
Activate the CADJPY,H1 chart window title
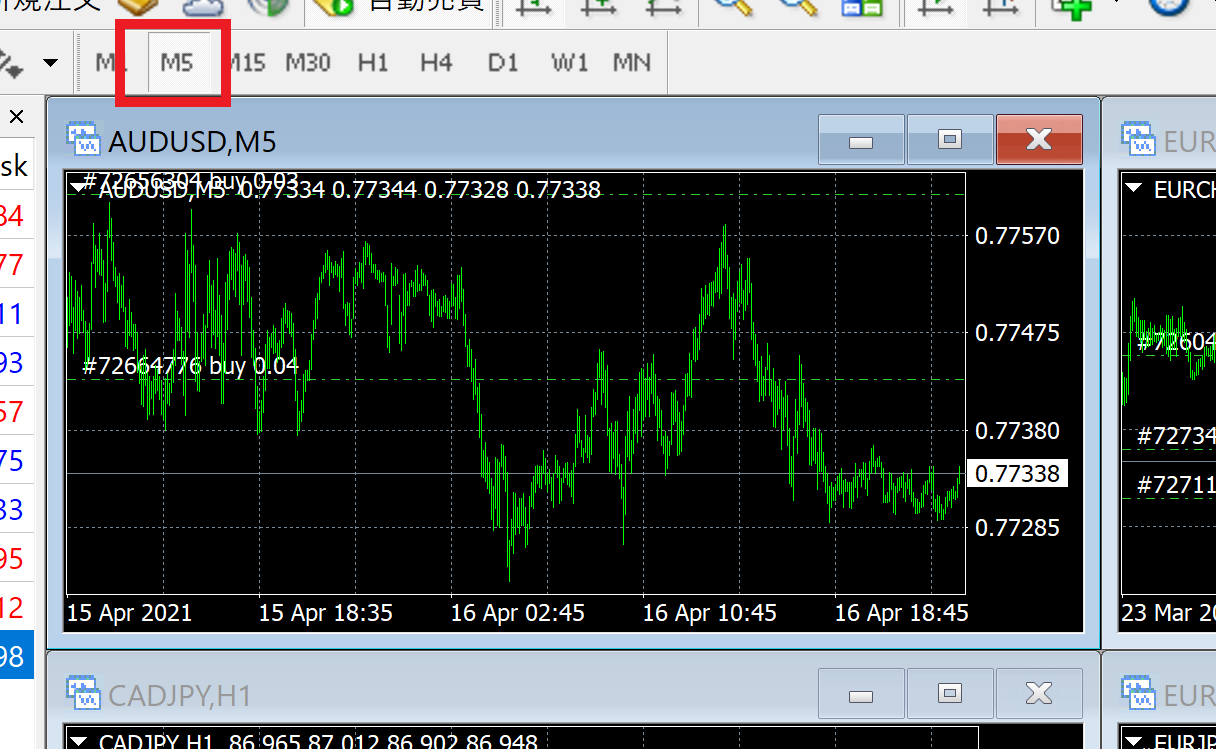180,695
